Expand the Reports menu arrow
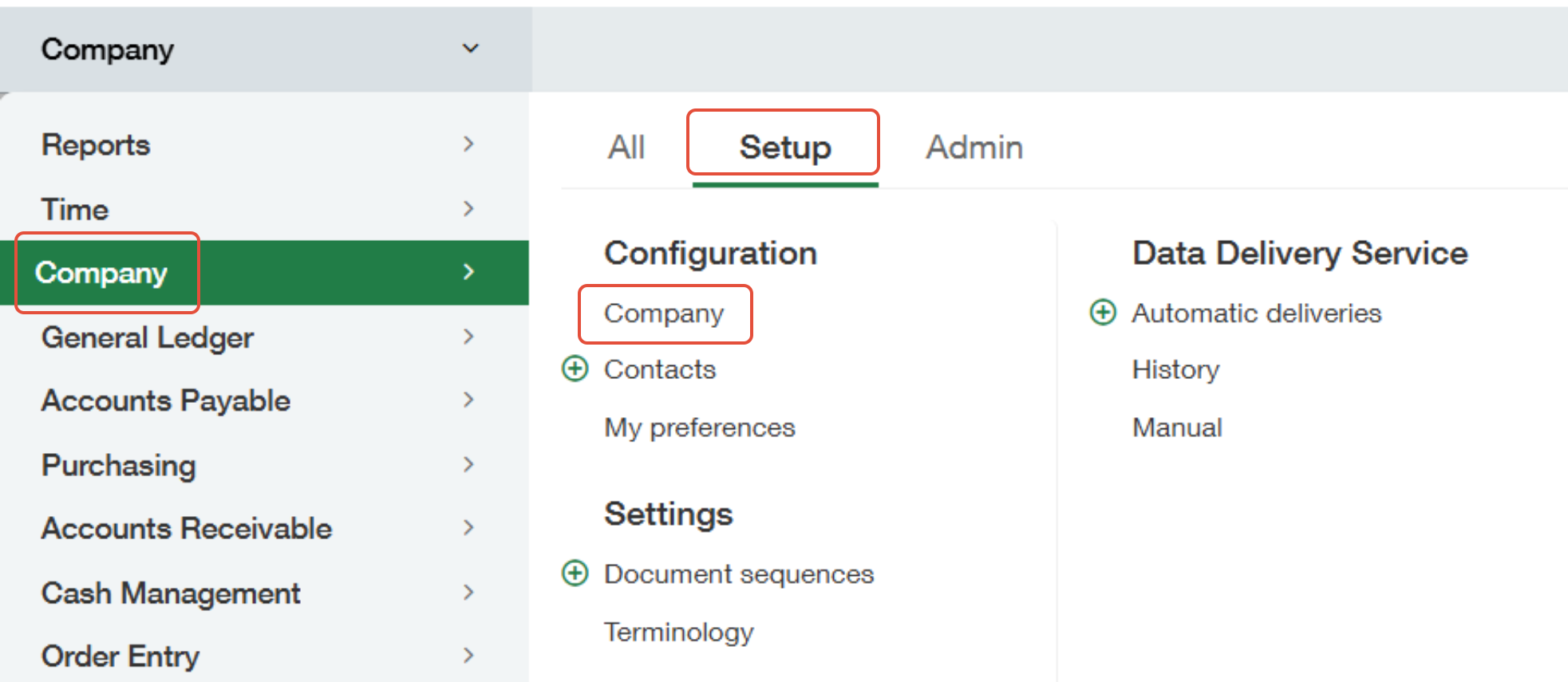 (x=468, y=144)
